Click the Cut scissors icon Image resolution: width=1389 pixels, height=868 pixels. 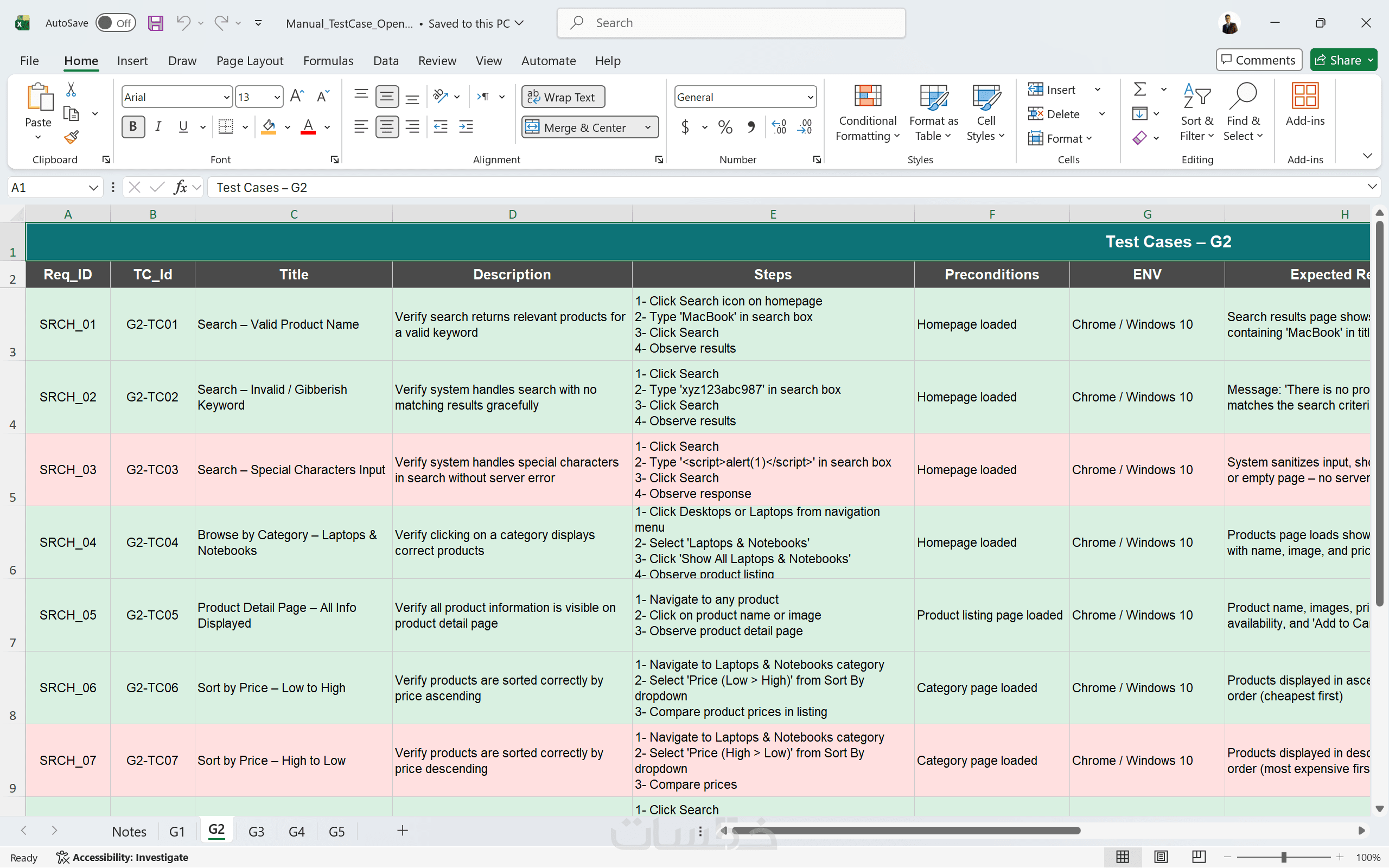pyautogui.click(x=71, y=90)
